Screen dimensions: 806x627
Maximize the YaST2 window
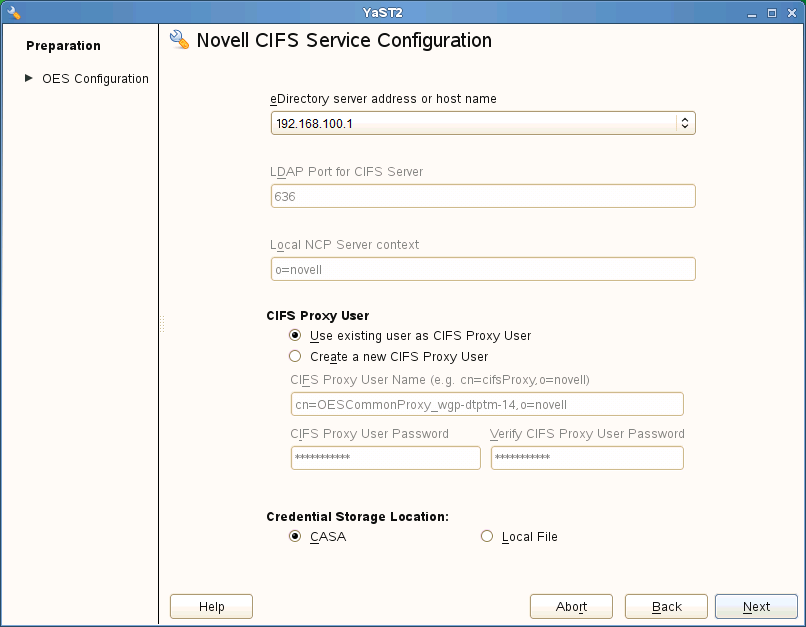point(772,12)
